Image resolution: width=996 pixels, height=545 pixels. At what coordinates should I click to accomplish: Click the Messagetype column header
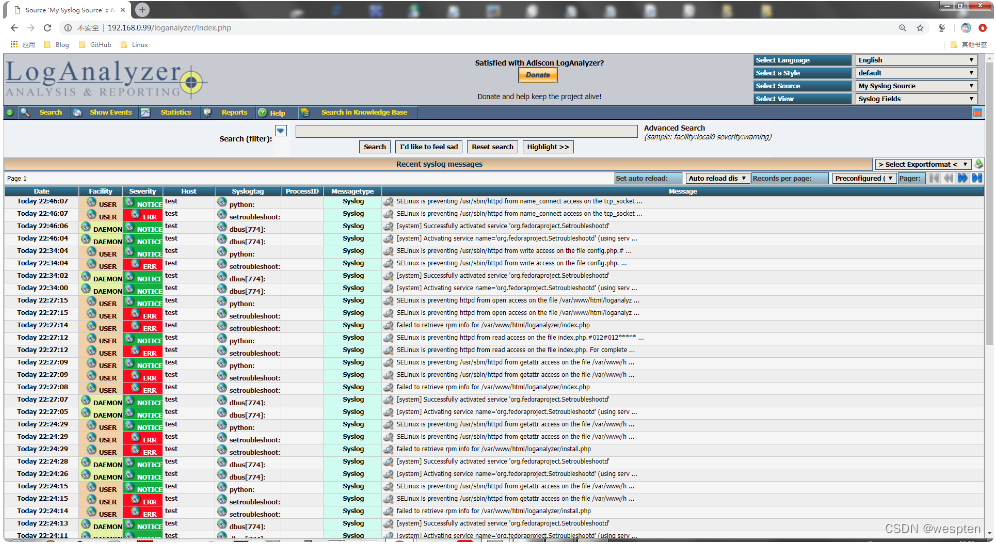pyautogui.click(x=353, y=191)
